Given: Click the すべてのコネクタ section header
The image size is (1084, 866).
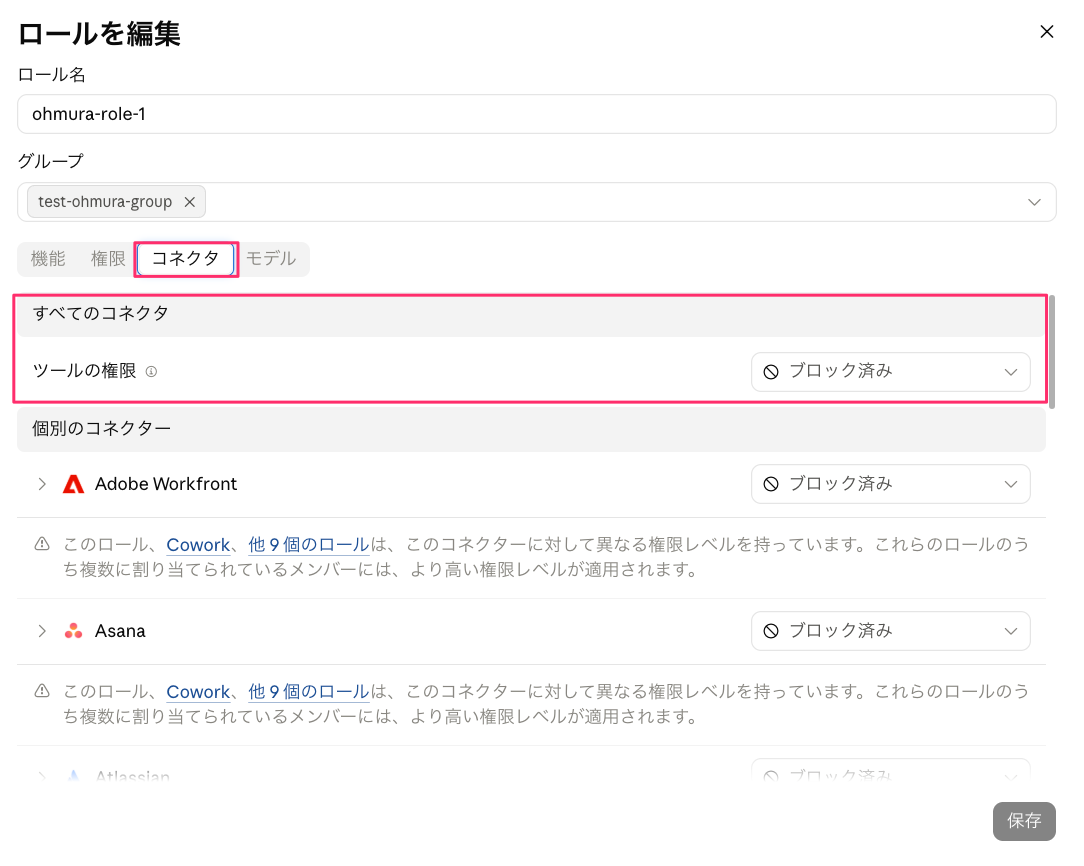Looking at the screenshot, I should click(531, 315).
